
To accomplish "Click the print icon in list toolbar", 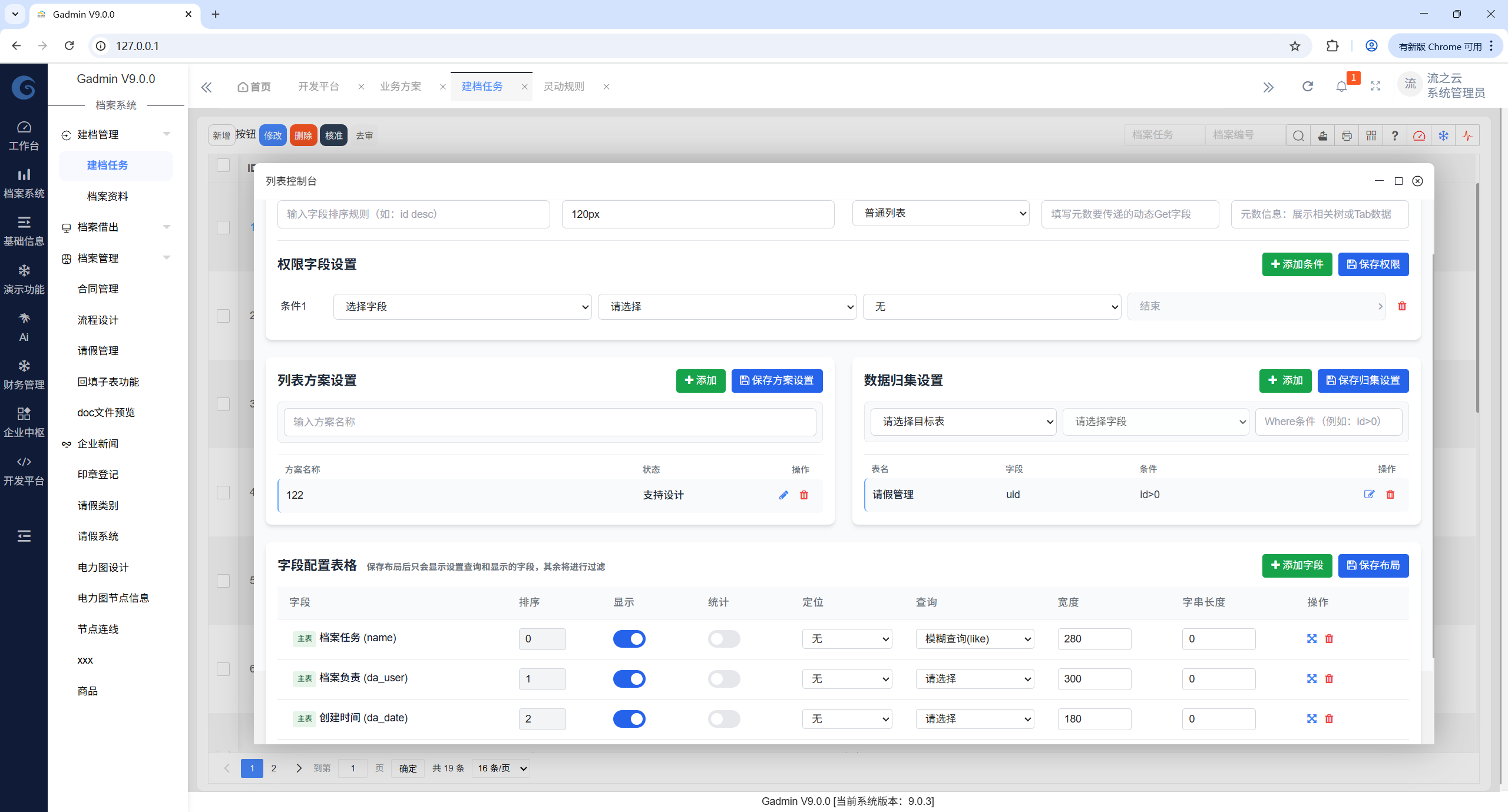I will 1347,136.
